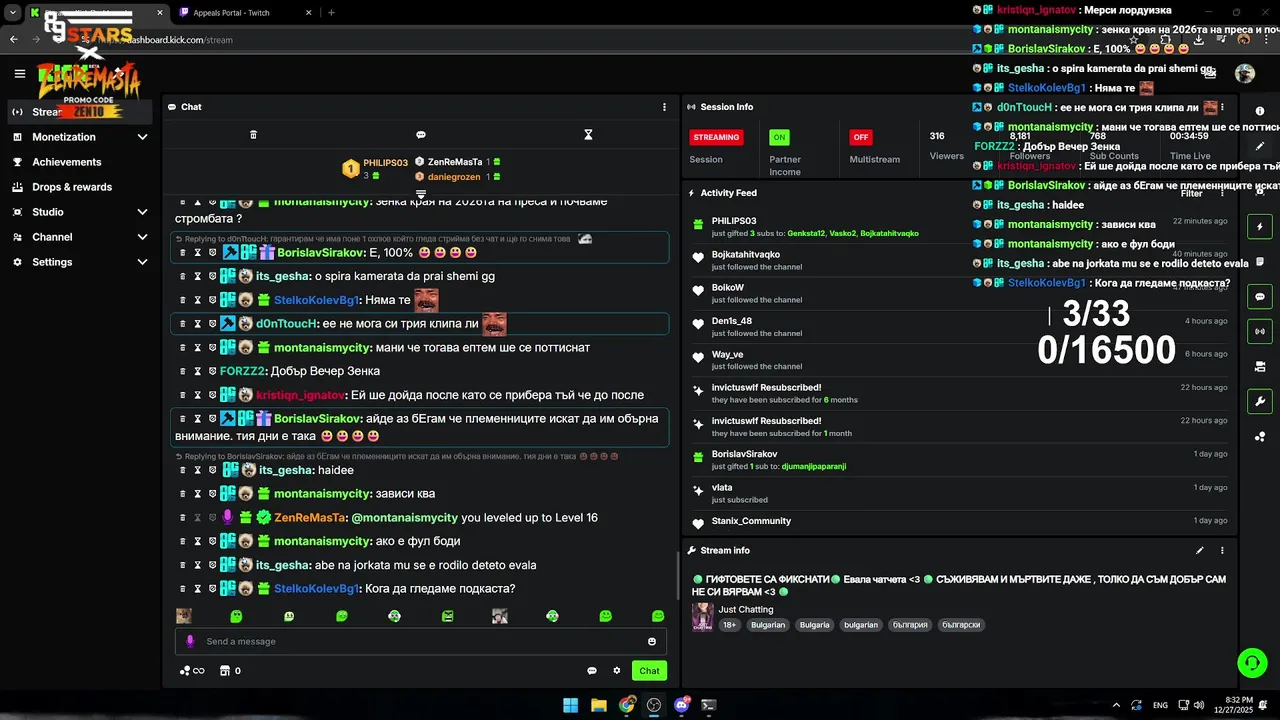Expand the Settings sidebar section
The image size is (1280, 720).
142,262
